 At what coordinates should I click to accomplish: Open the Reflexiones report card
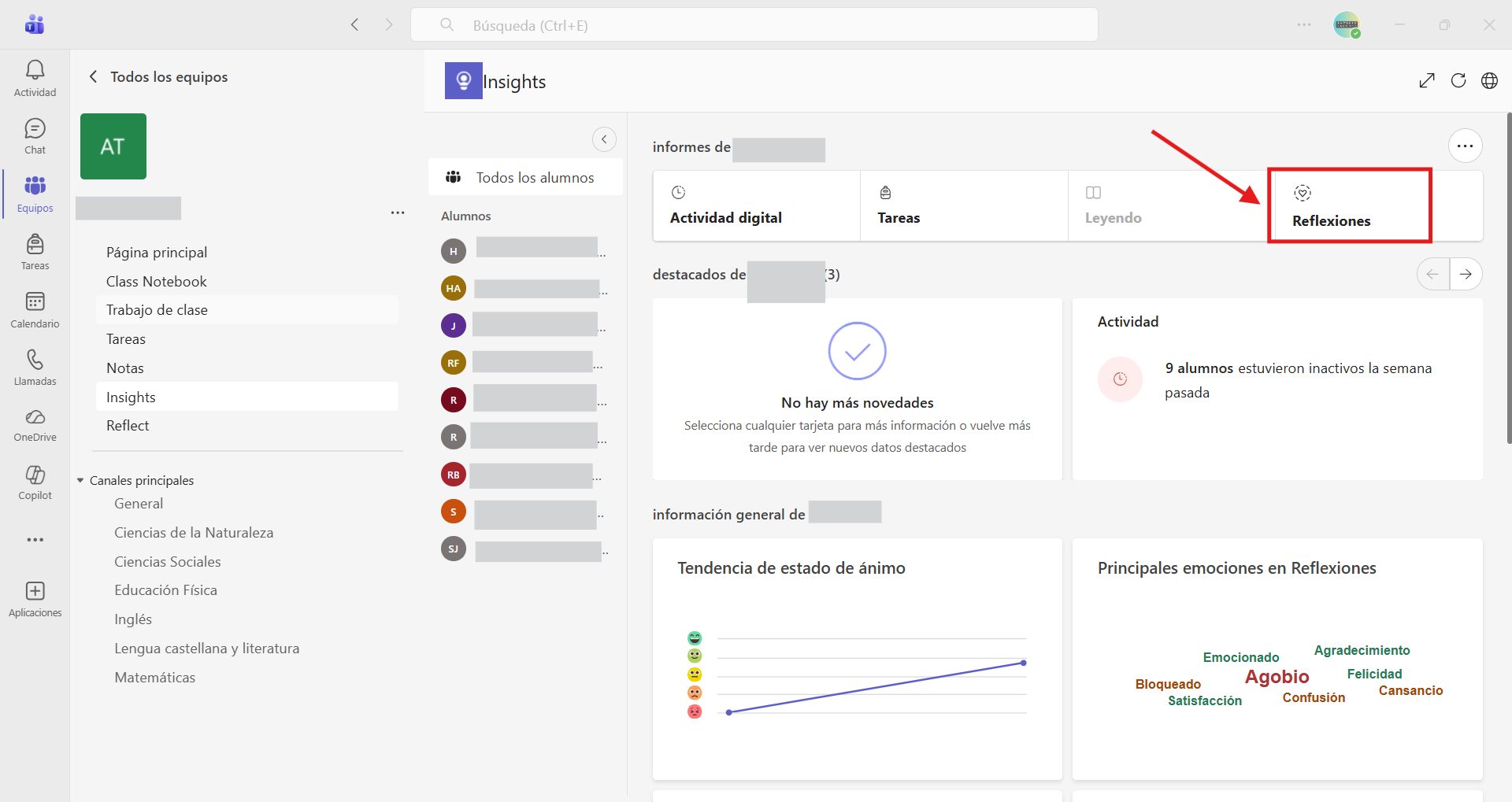click(x=1349, y=206)
